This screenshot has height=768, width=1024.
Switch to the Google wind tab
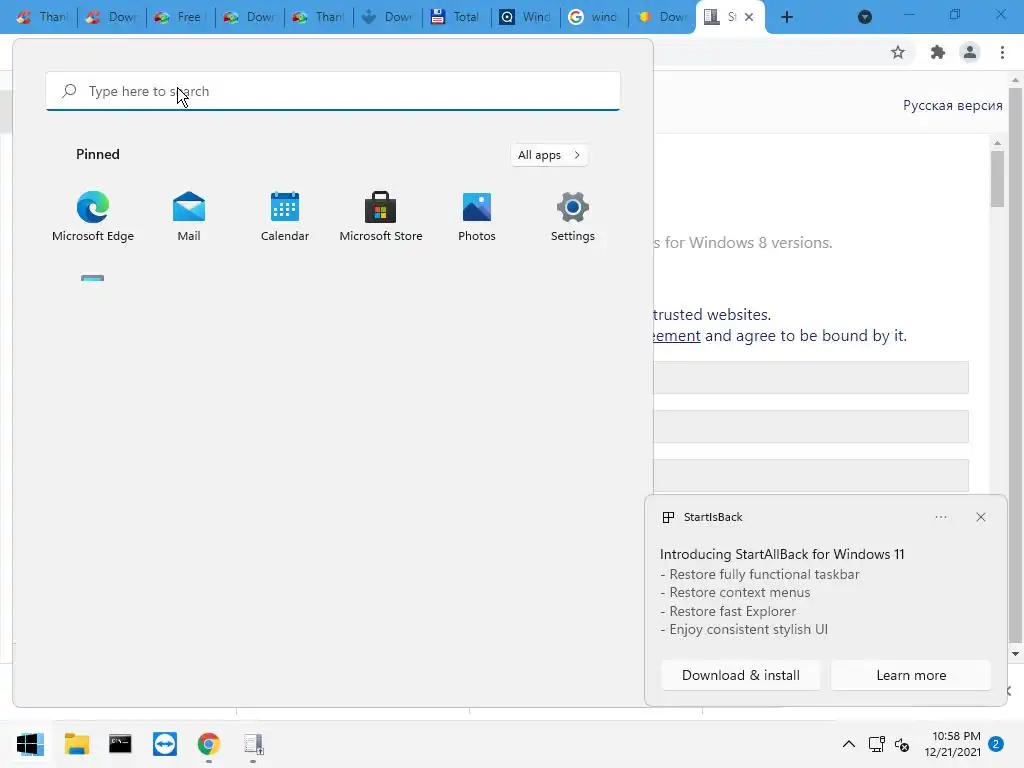594,17
